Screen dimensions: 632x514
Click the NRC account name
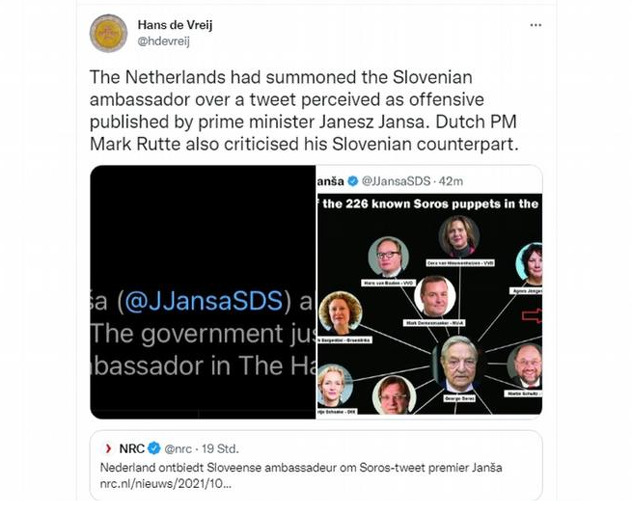pyautogui.click(x=132, y=448)
